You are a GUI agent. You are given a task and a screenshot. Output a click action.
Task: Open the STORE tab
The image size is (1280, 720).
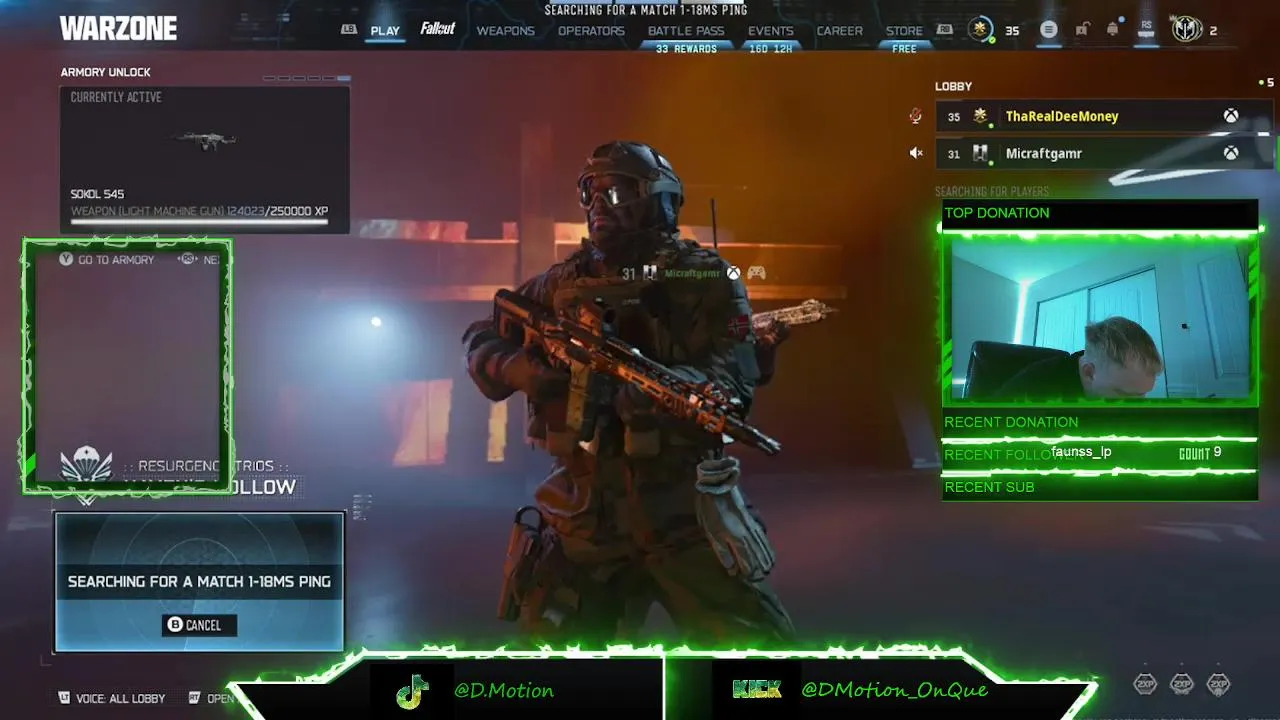click(x=904, y=31)
